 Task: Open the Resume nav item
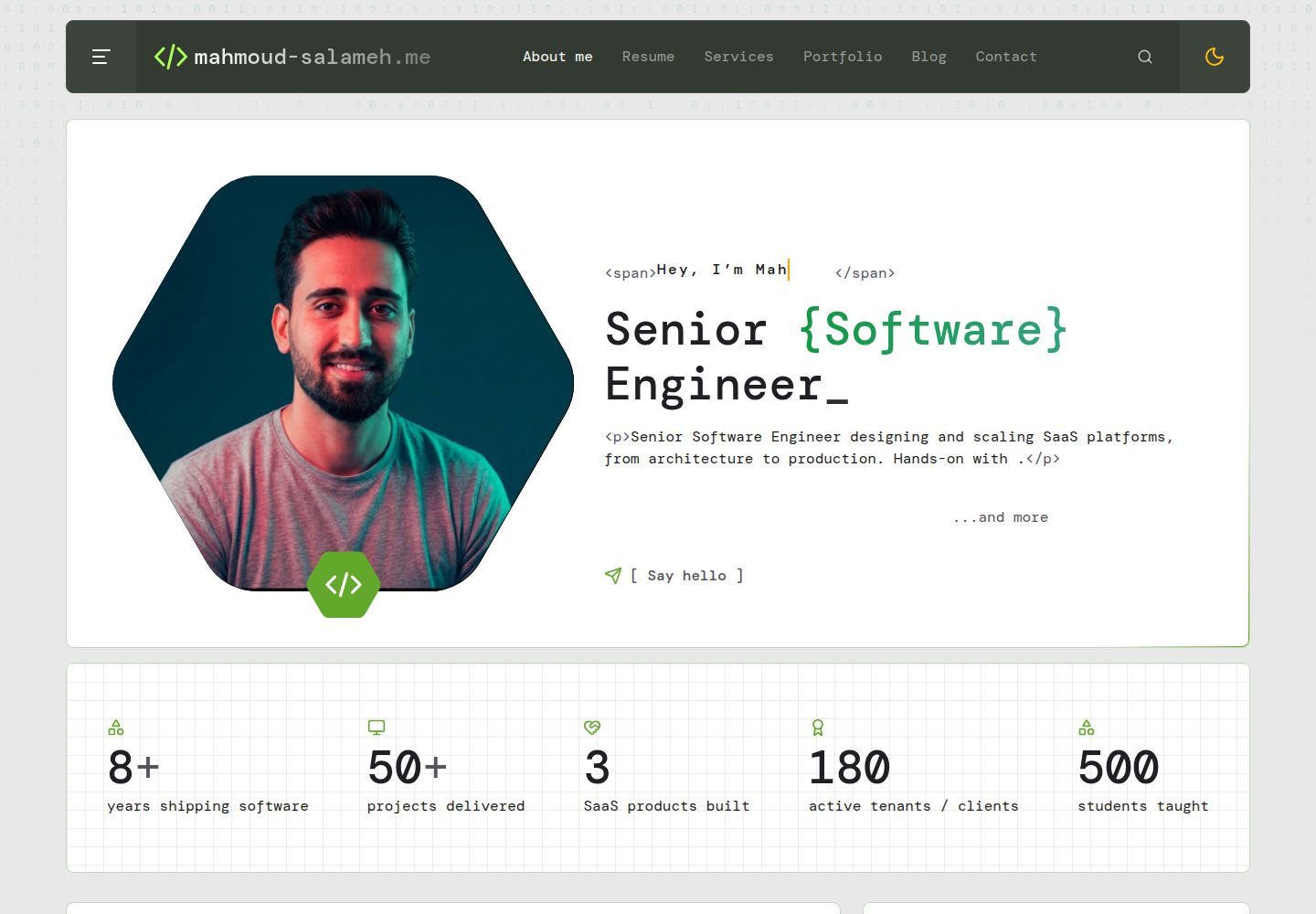tap(648, 57)
